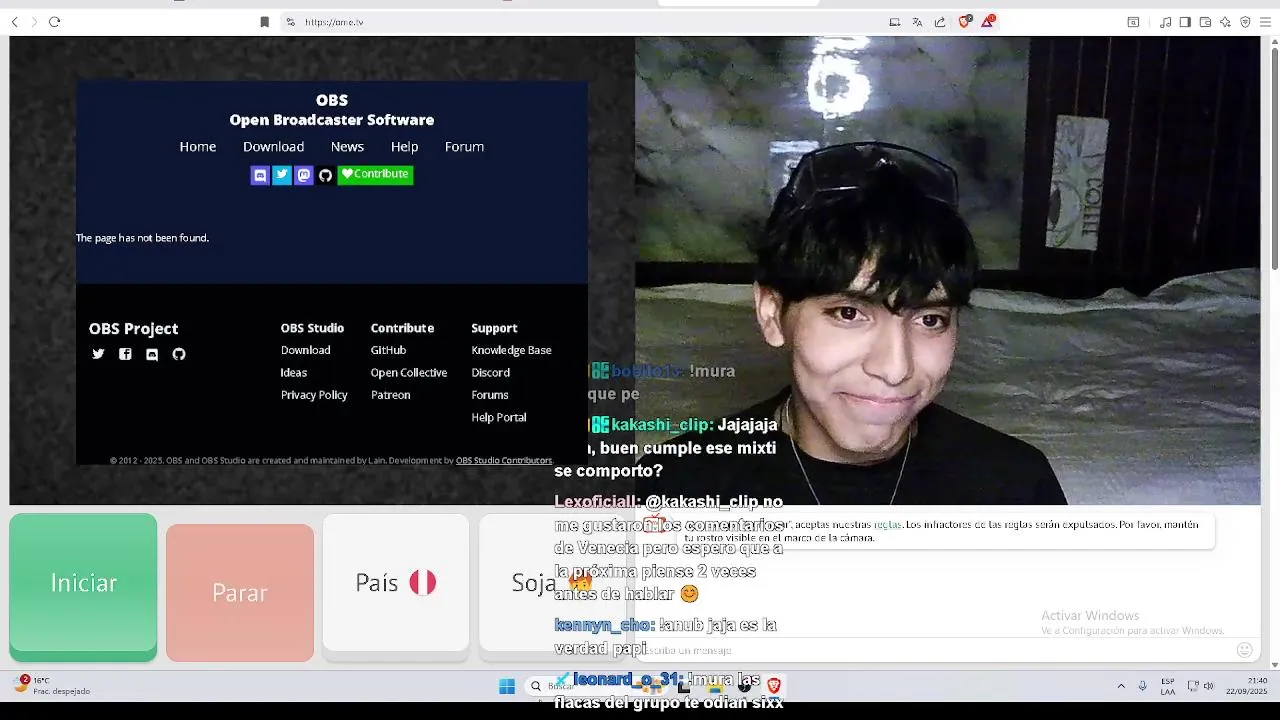Open the music playlist icon in toolbar
Image resolution: width=1280 pixels, height=720 pixels.
pos(1166,22)
